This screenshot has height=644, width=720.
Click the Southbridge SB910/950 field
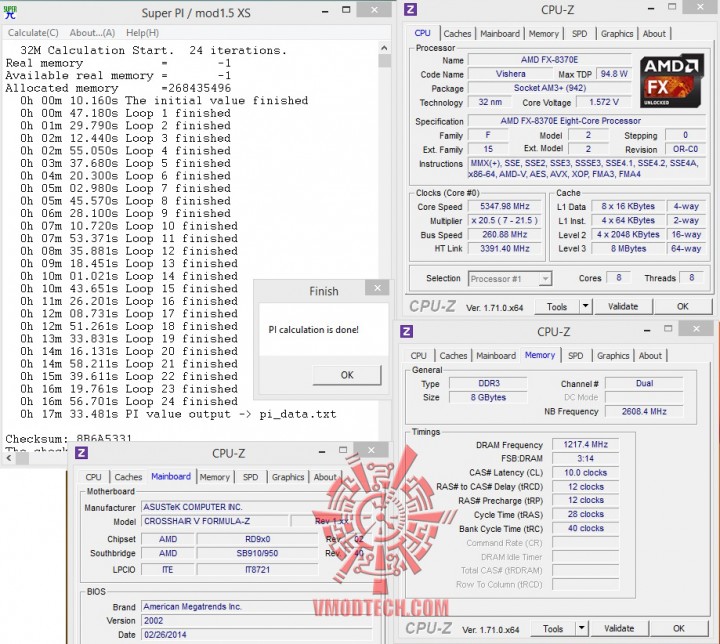point(257,553)
